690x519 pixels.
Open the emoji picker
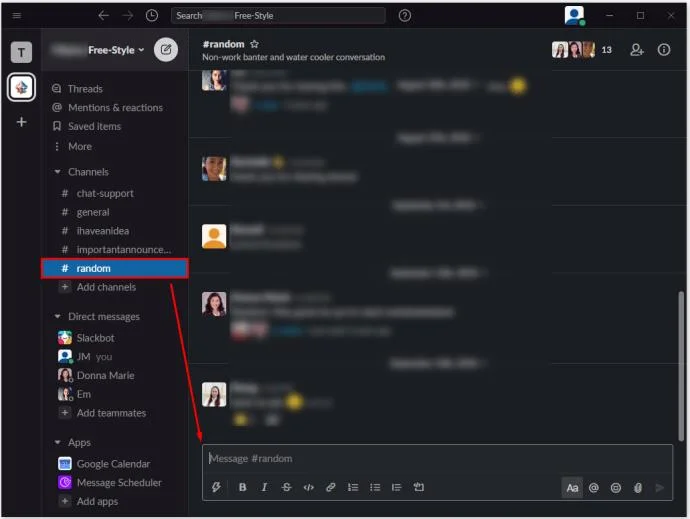(x=616, y=488)
